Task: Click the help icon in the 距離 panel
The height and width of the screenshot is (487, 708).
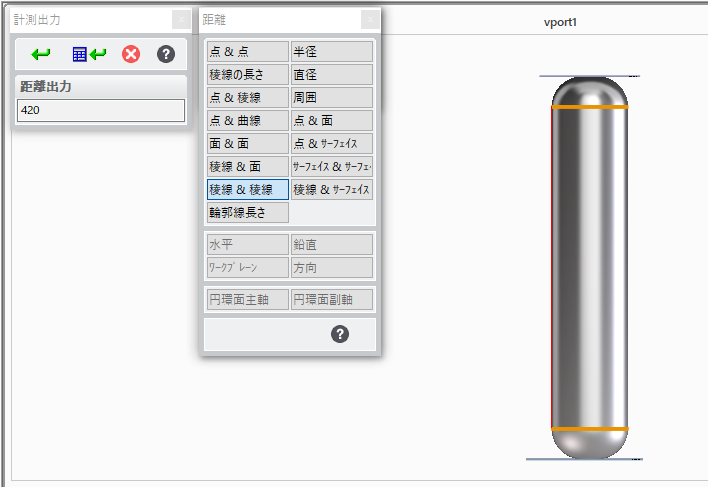Action: click(340, 334)
